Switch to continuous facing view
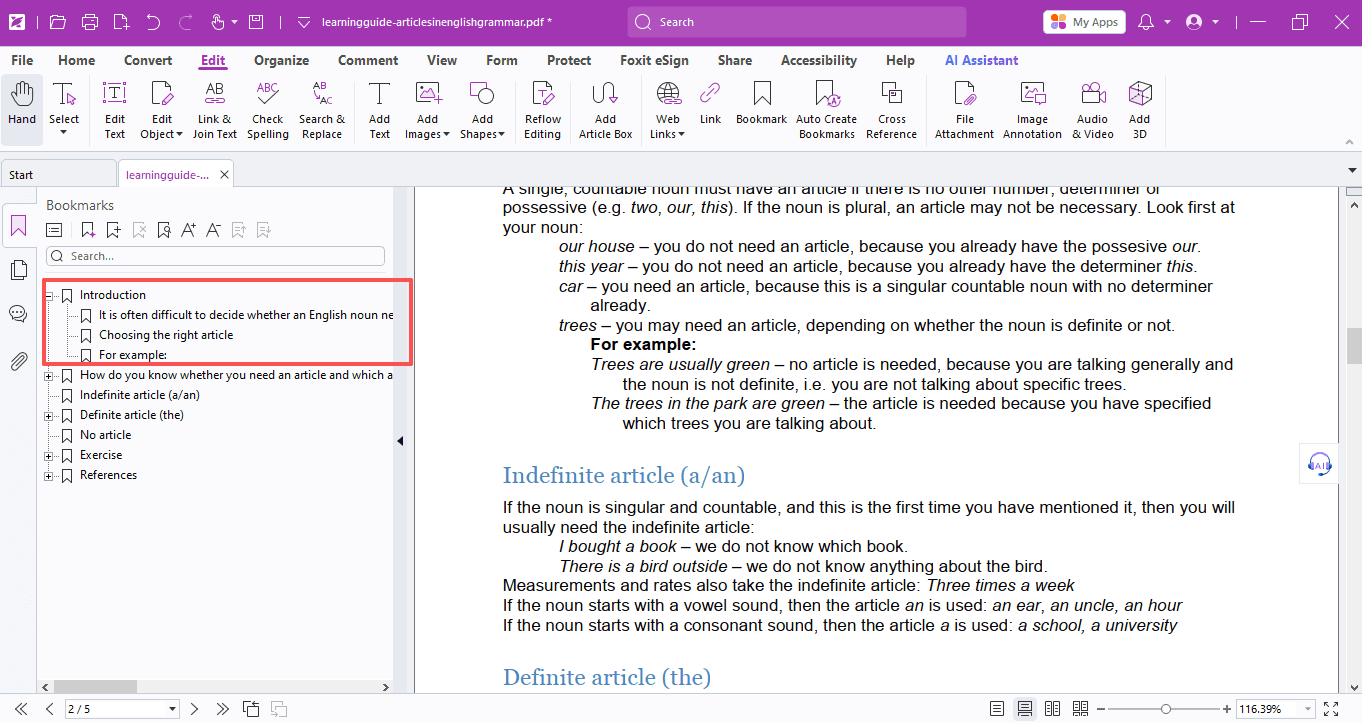The width and height of the screenshot is (1362, 723). (x=1080, y=709)
